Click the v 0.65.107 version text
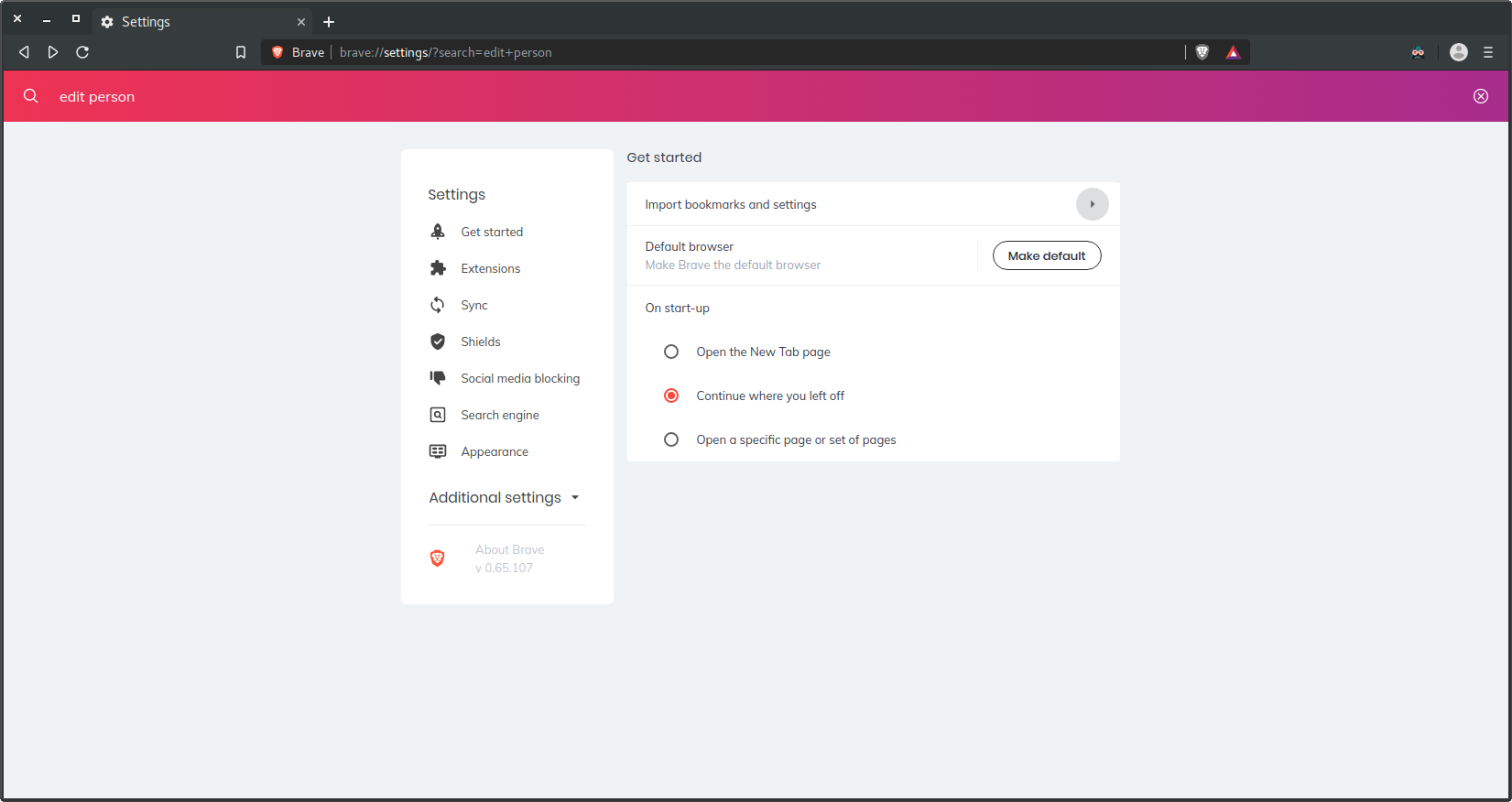 coord(504,568)
